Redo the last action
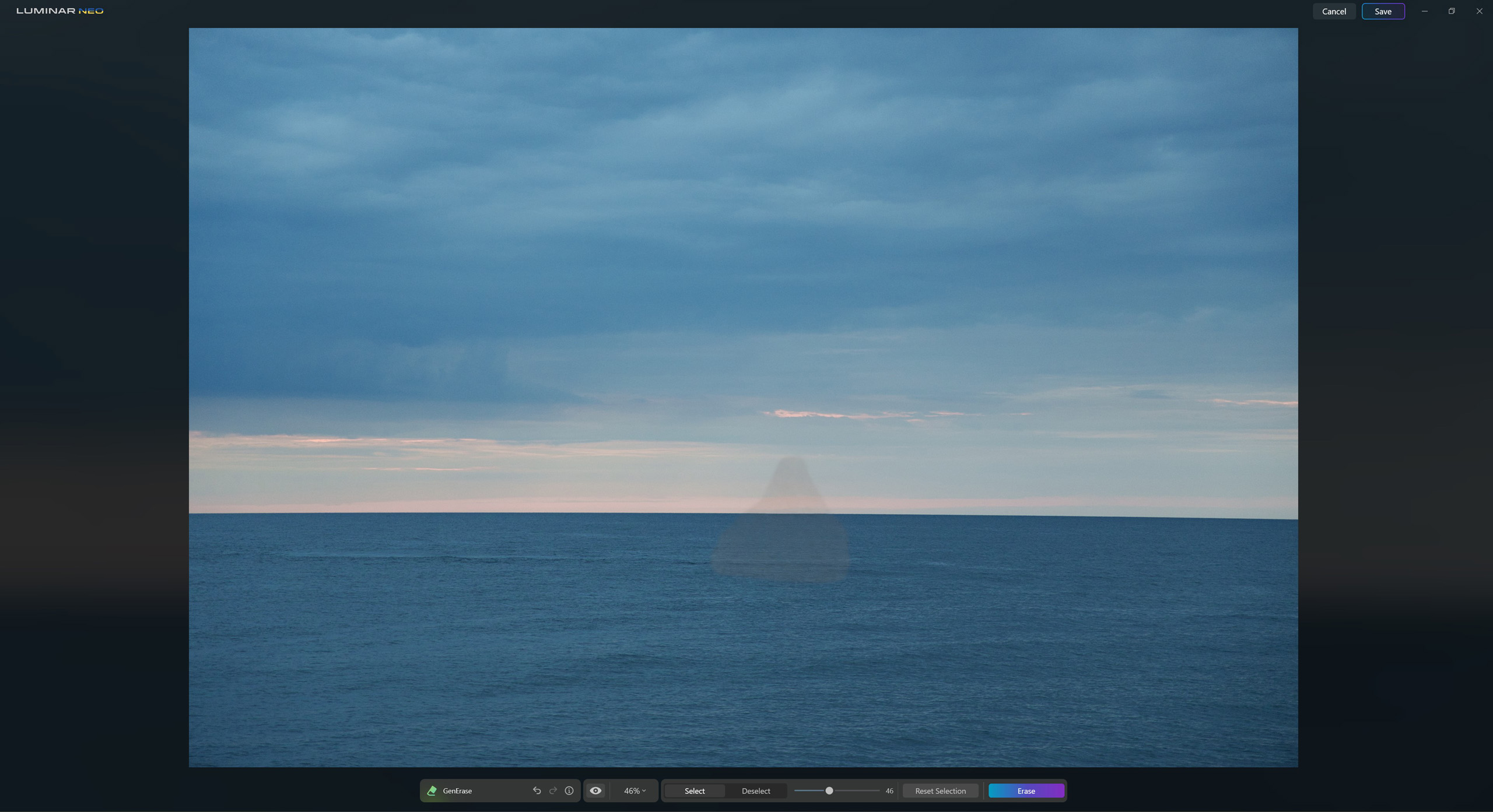 pyautogui.click(x=552, y=790)
